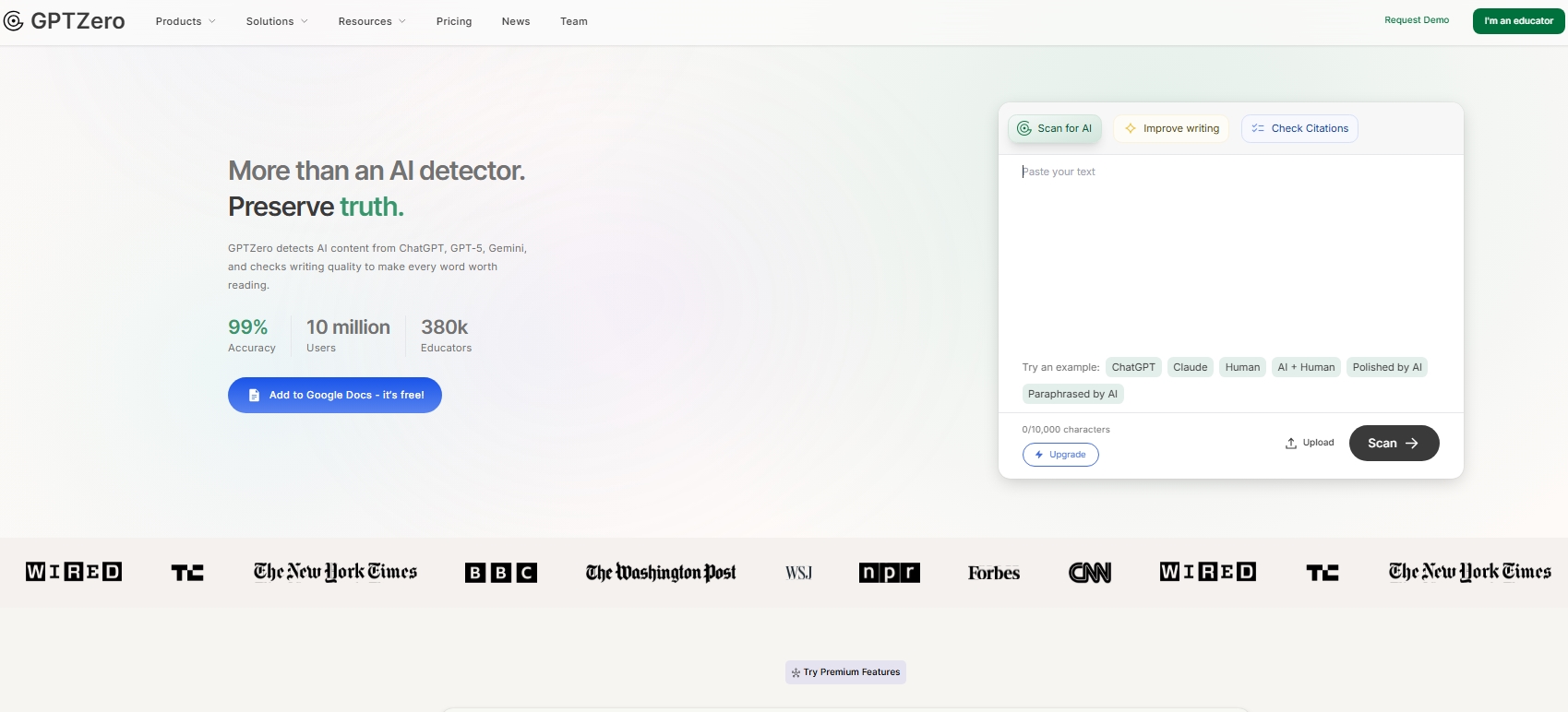This screenshot has width=1568, height=712.
Task: Click the sparkle icon on Improve writing tab
Action: pos(1131,128)
